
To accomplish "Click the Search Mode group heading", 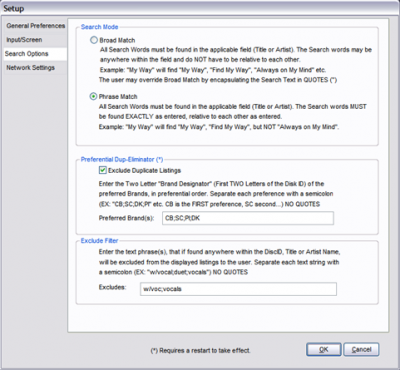I will 99,27.
